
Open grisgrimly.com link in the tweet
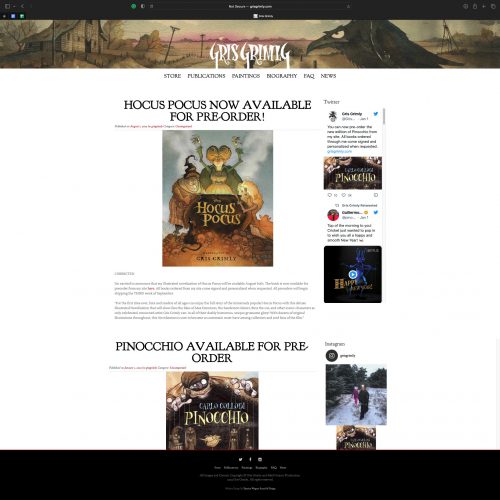click(339, 151)
